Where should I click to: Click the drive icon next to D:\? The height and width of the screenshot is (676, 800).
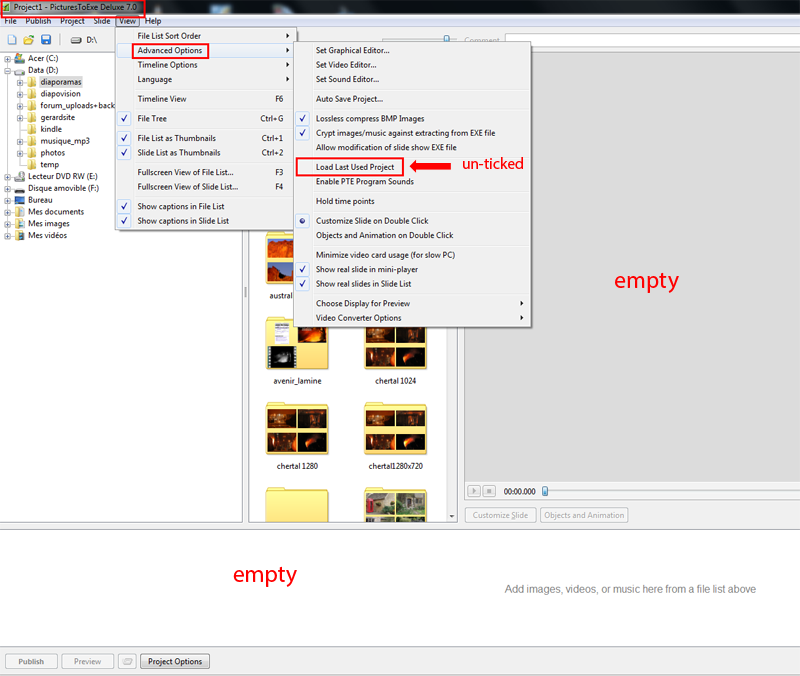click(x=75, y=40)
